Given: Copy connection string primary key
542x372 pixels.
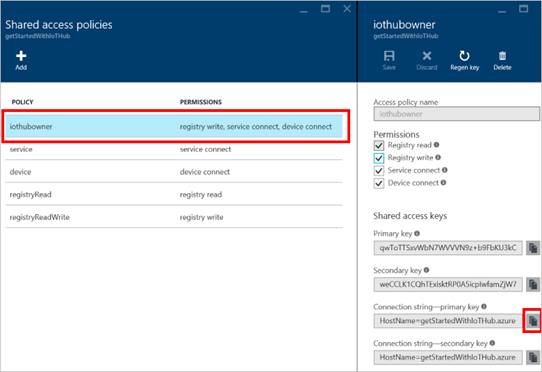Looking at the screenshot, I should (x=533, y=321).
